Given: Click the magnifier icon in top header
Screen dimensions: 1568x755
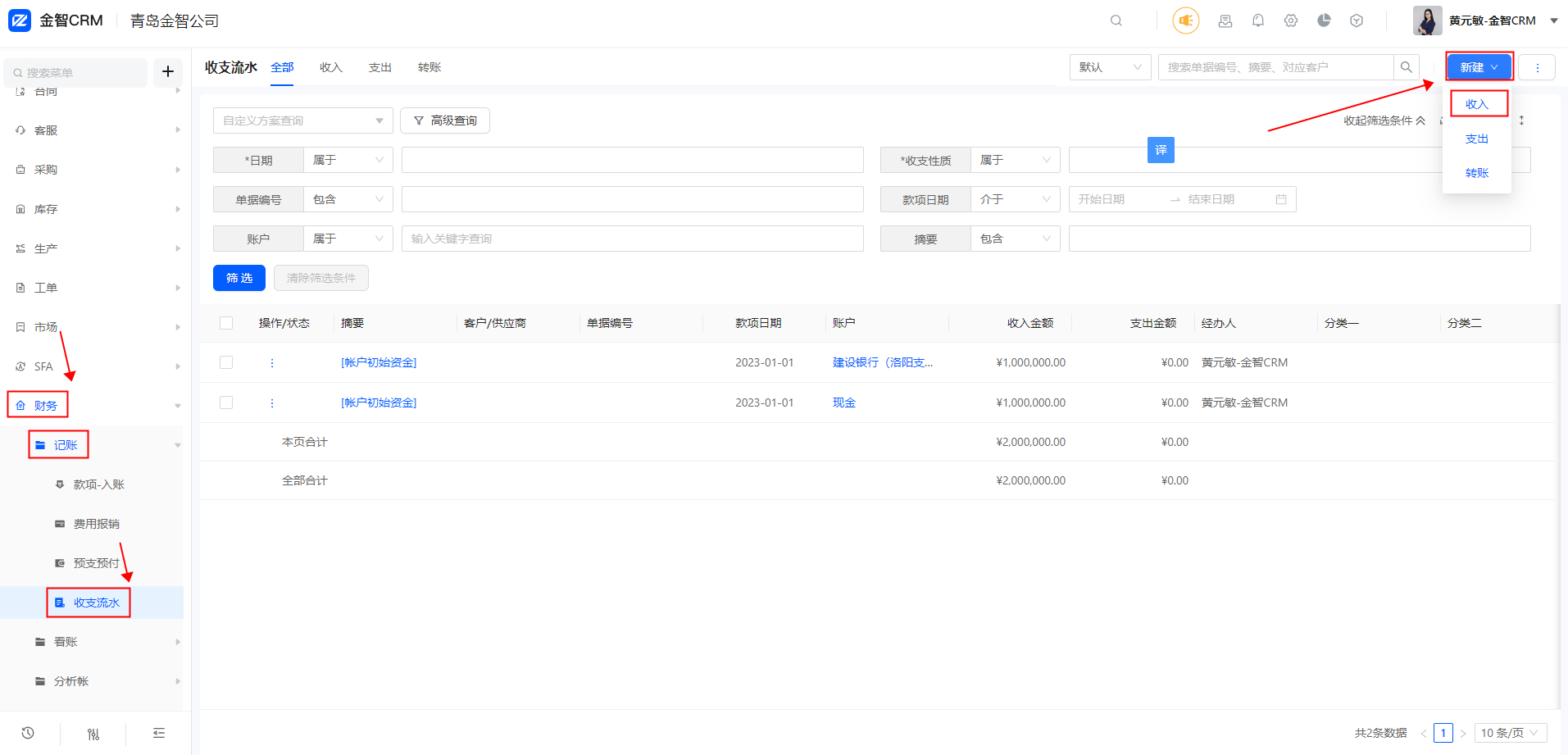Looking at the screenshot, I should tap(1116, 20).
